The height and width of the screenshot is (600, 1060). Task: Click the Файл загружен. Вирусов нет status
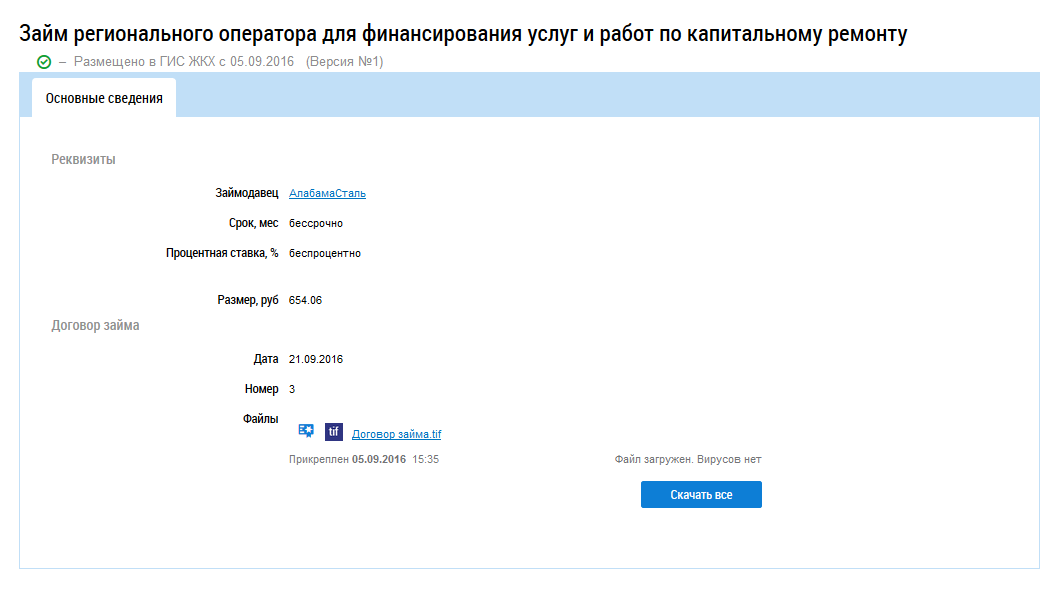688,460
